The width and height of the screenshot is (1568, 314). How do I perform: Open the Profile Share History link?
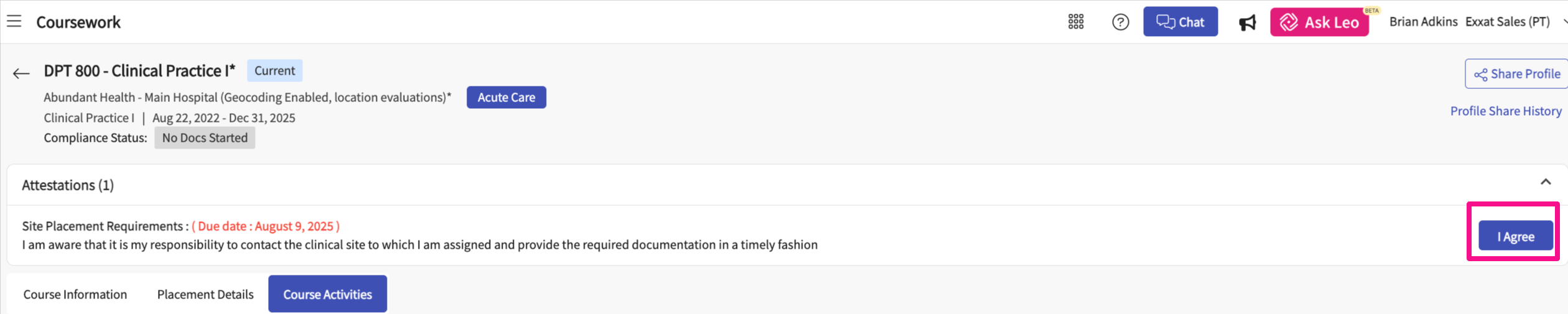point(1505,111)
